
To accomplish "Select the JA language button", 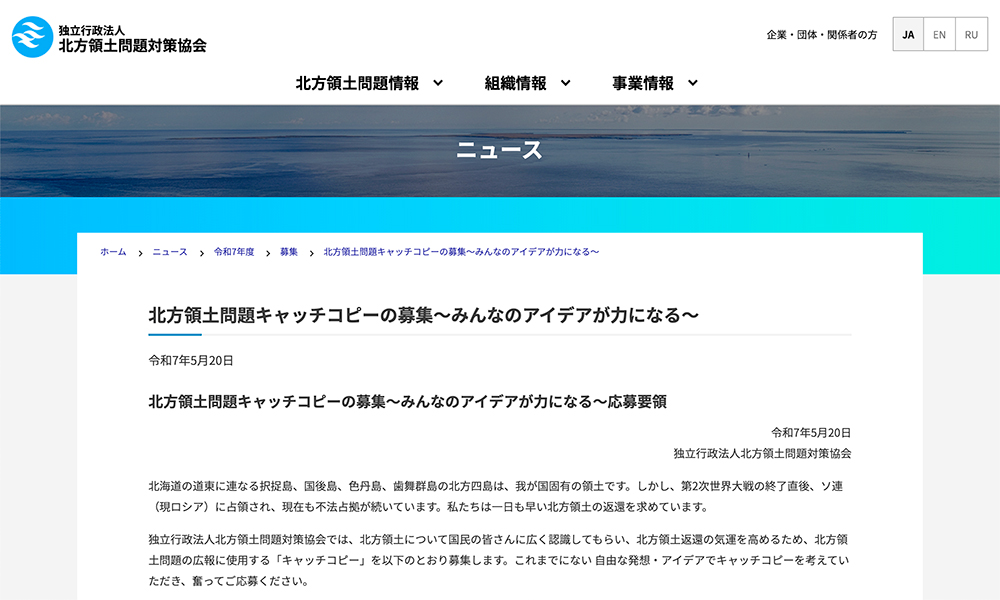I will tap(908, 34).
